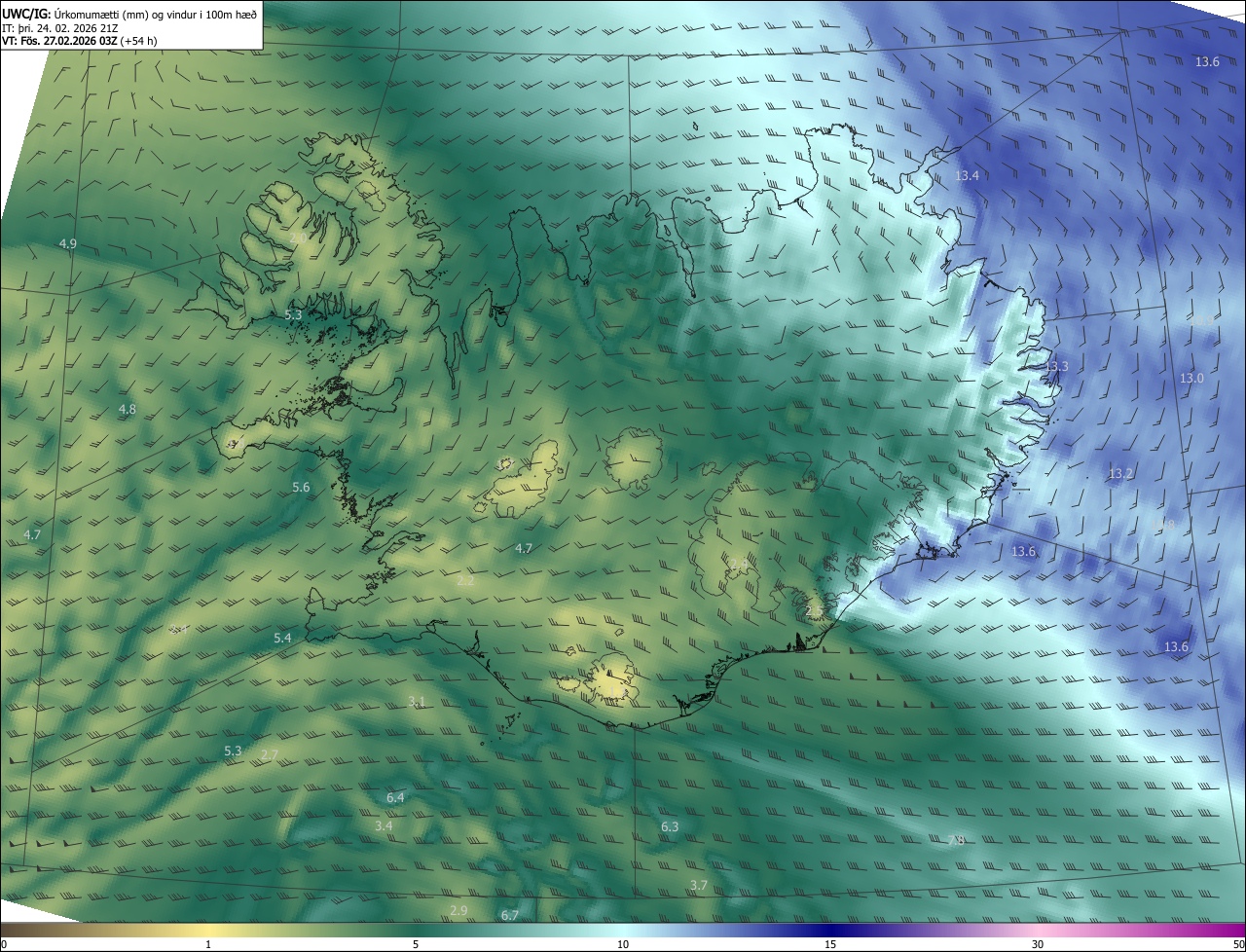Screen dimensions: 1246x952
Task: Click the "5" tick on the color scale
Action: coord(416,944)
